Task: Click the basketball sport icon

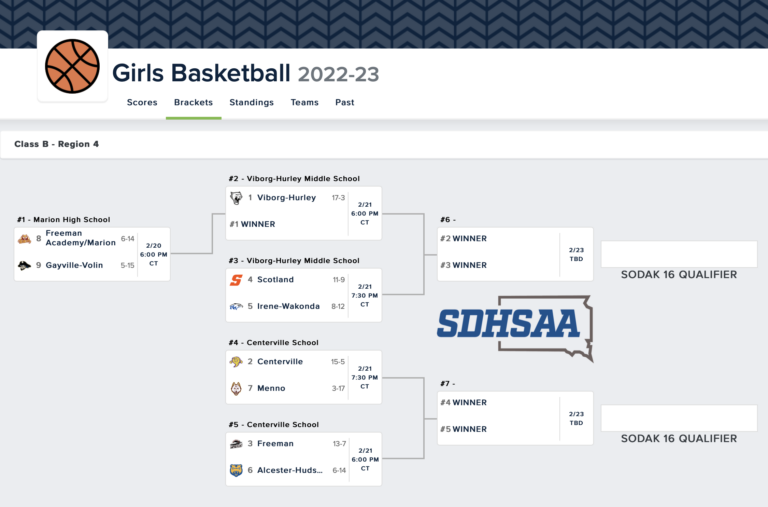Action: 72,66
